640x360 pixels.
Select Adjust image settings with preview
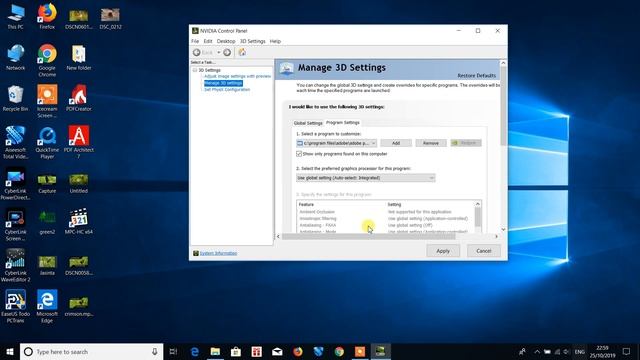(x=237, y=76)
